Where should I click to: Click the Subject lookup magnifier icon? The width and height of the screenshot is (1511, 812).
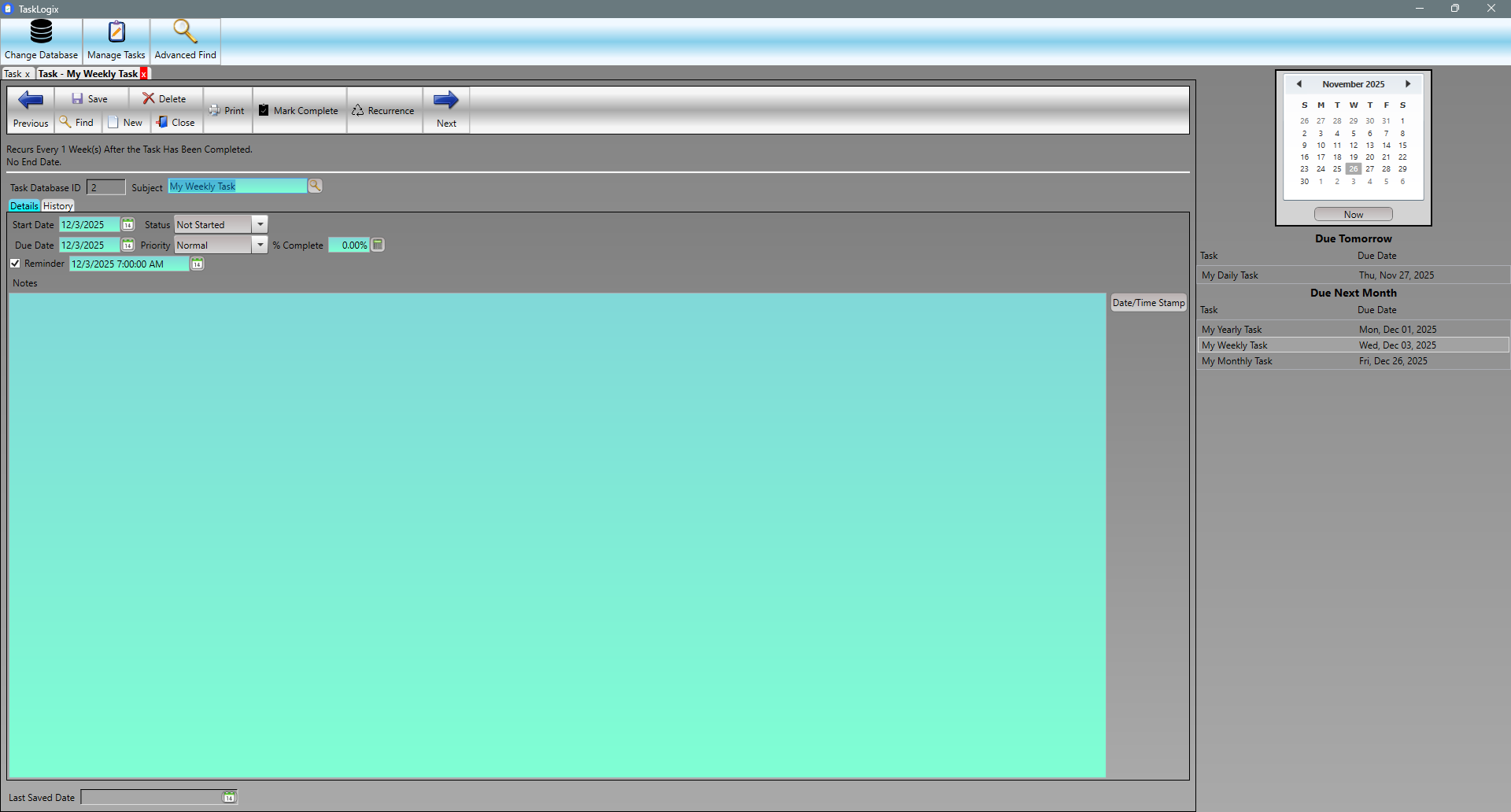pos(315,186)
